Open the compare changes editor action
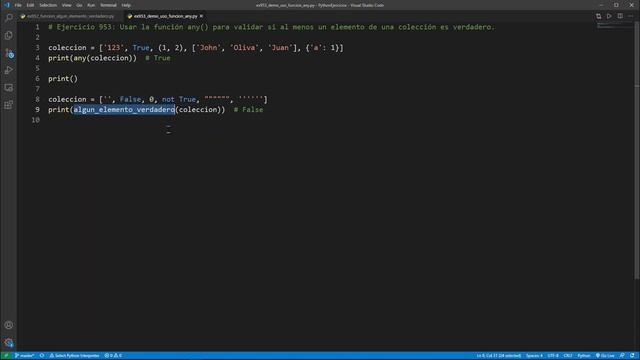Image resolution: width=640 pixels, height=360 pixels. (x=598, y=16)
